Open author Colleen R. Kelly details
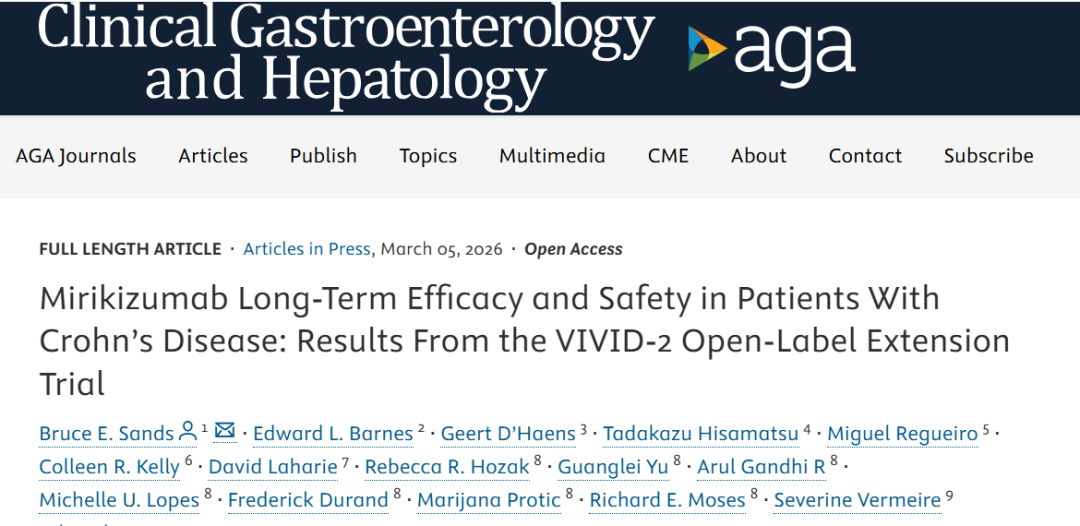The height and width of the screenshot is (526, 1080). [x=110, y=467]
